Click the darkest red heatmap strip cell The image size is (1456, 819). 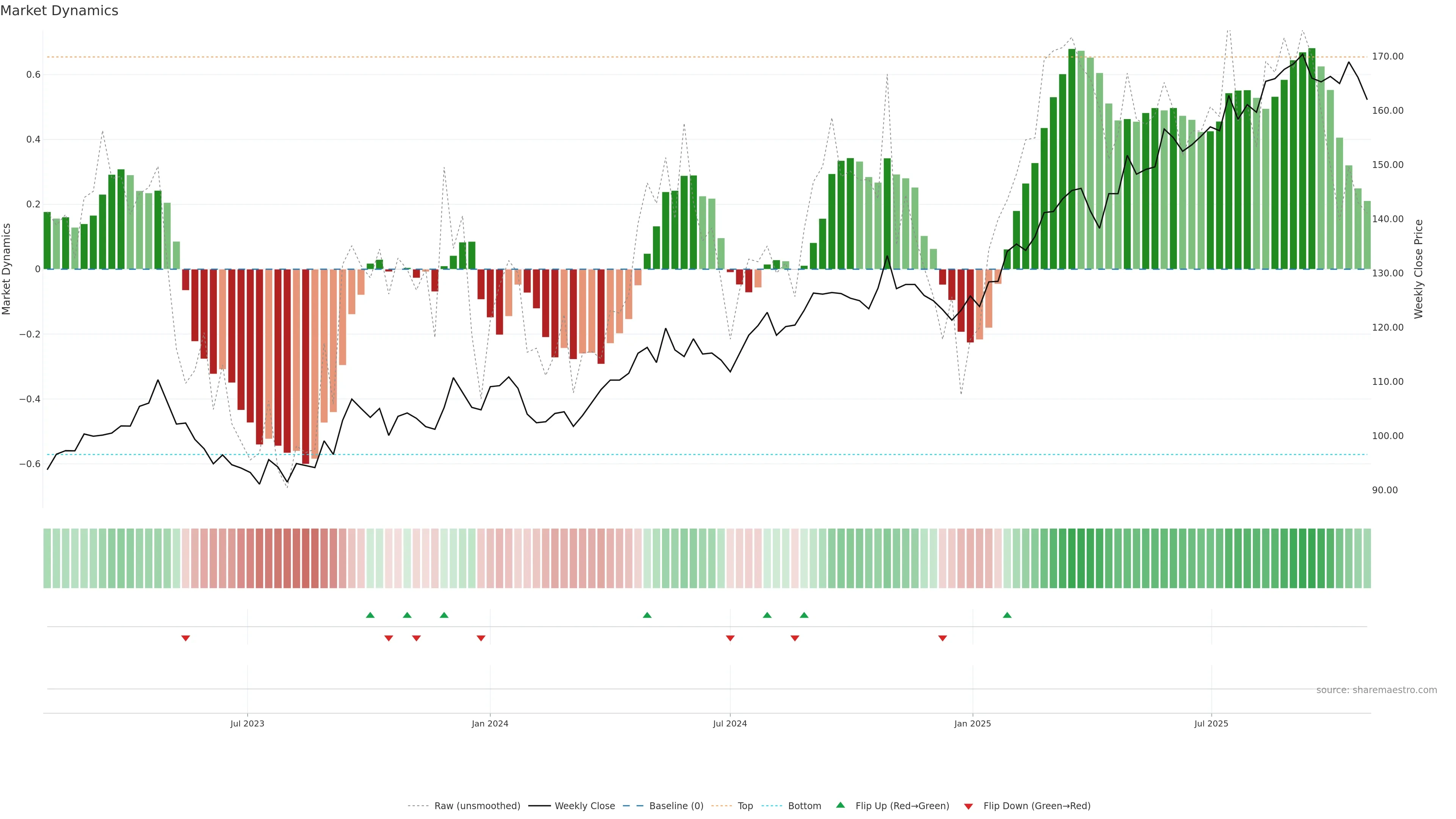(x=305, y=558)
